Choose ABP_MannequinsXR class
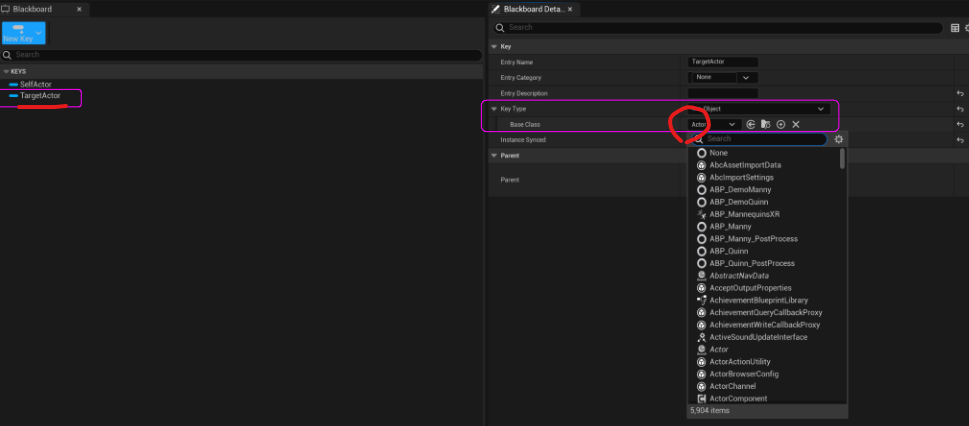This screenshot has height=426, width=969. (x=745, y=215)
